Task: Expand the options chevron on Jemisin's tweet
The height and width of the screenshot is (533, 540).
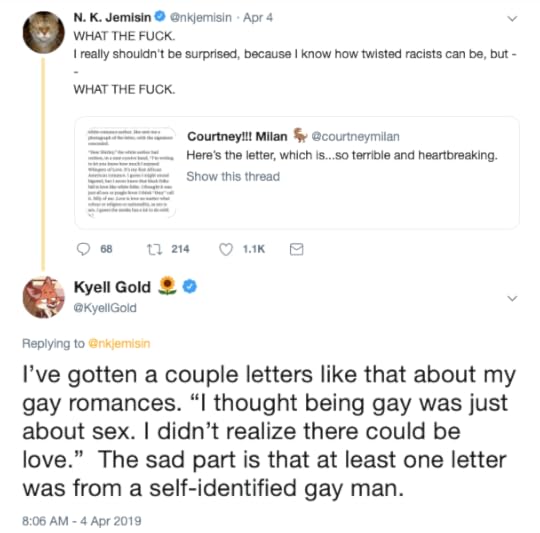Action: [512, 19]
